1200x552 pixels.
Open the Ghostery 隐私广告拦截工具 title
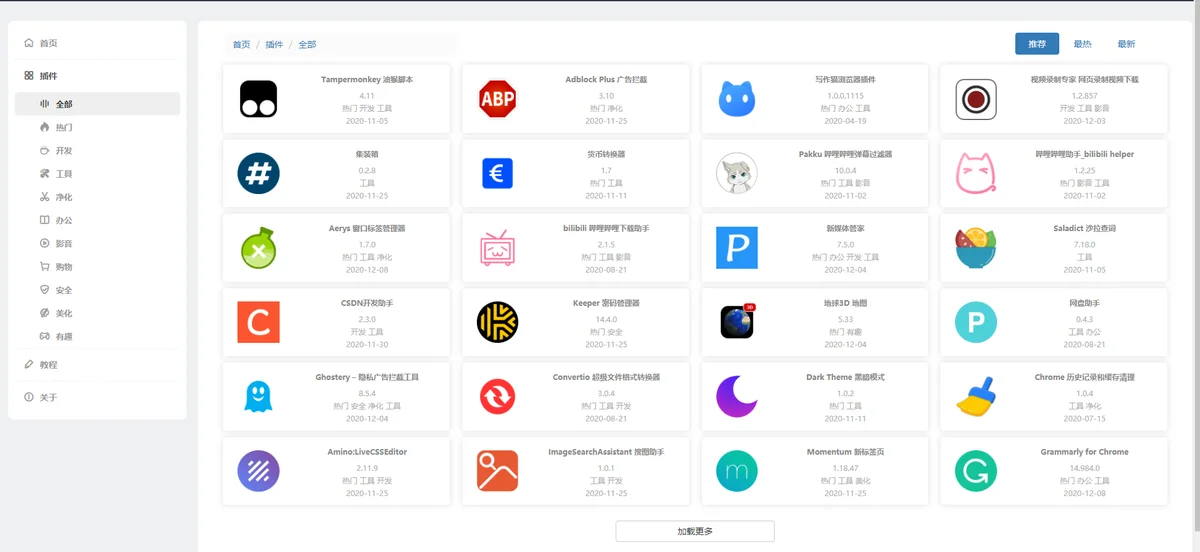tap(367, 377)
